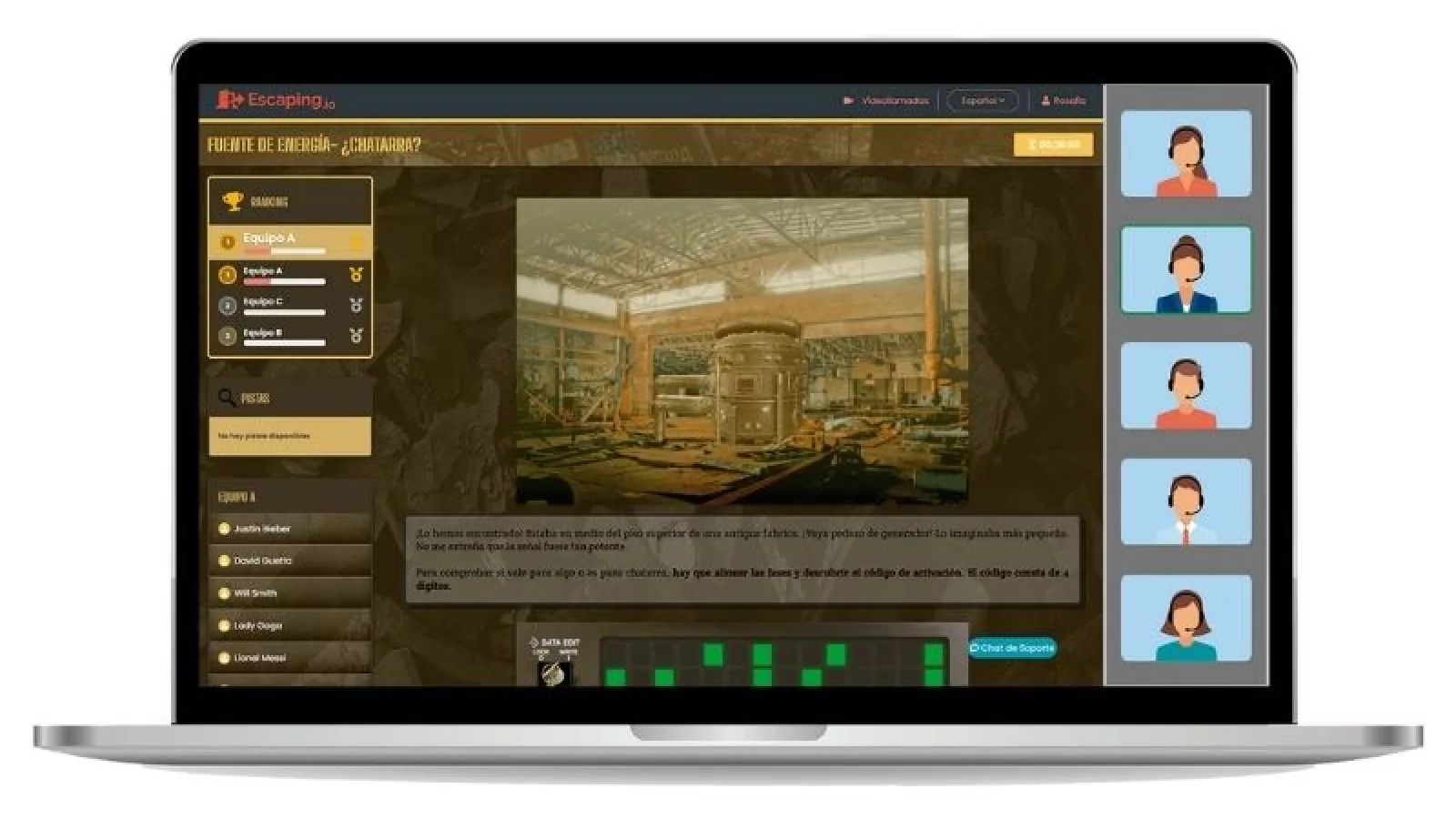Click the Escaping.io logo
This screenshot has height=819, width=1456.
coord(276,100)
